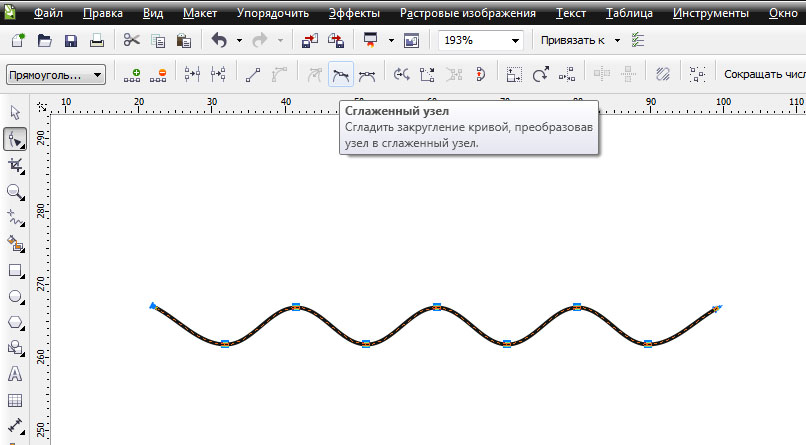
Task: Add nodes with the green plus icon
Action: [132, 75]
